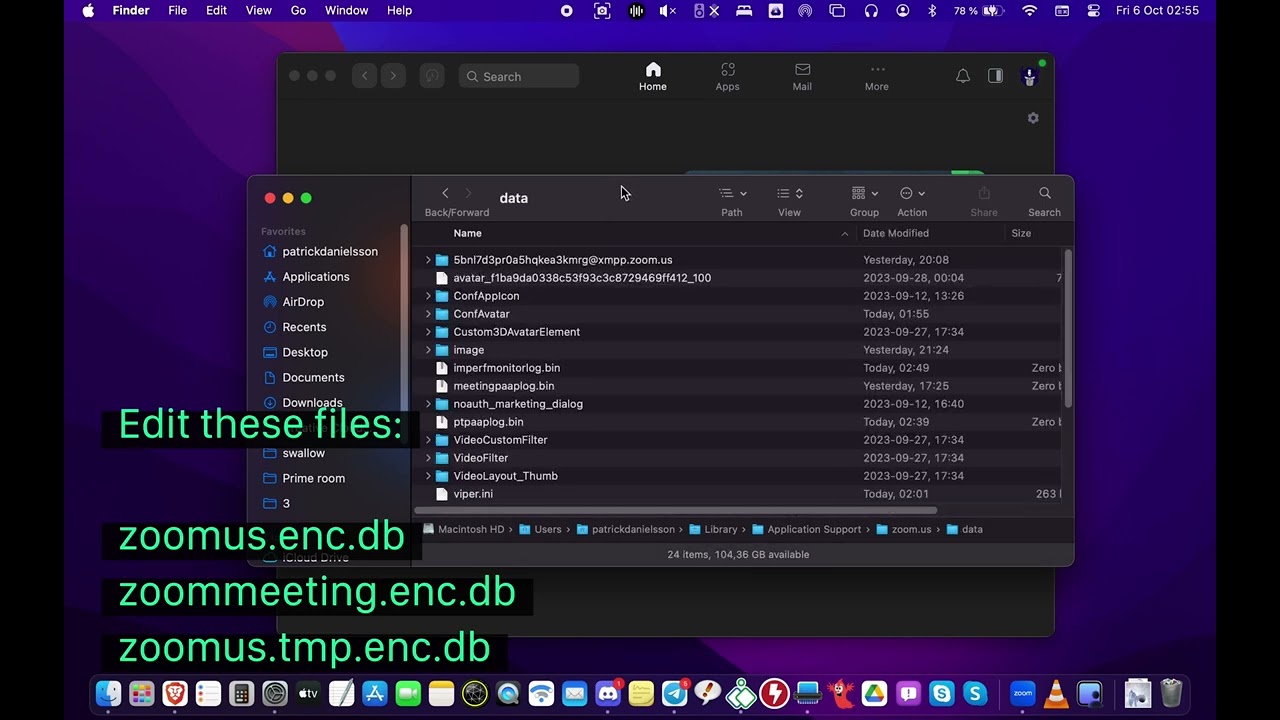Click Bluetooth icon in menu bar
1280x720 pixels.
tap(932, 10)
